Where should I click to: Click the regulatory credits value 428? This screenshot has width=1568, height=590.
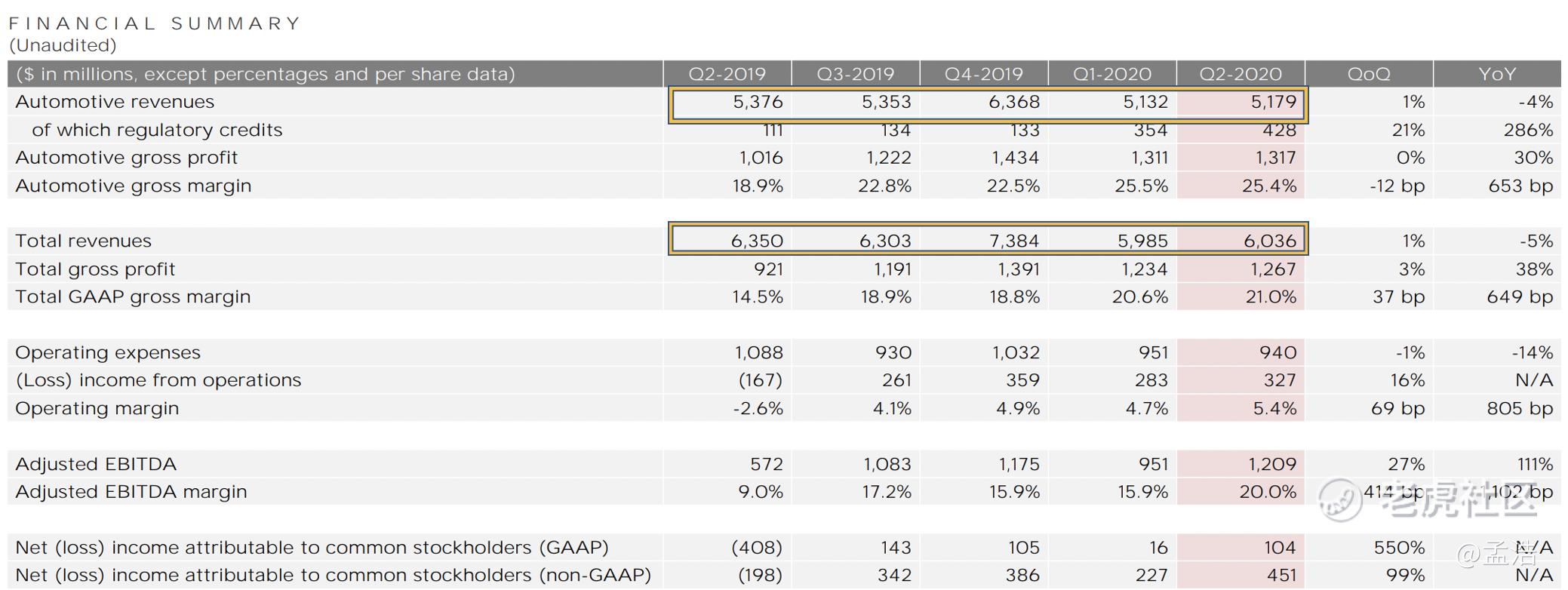tap(1279, 130)
